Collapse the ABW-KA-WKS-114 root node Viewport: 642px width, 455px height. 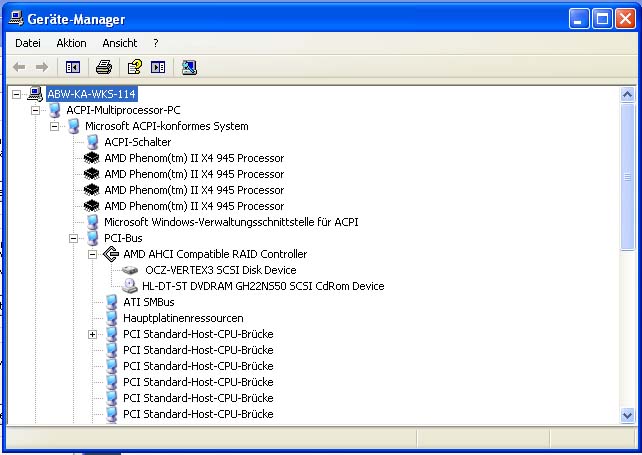point(16,95)
